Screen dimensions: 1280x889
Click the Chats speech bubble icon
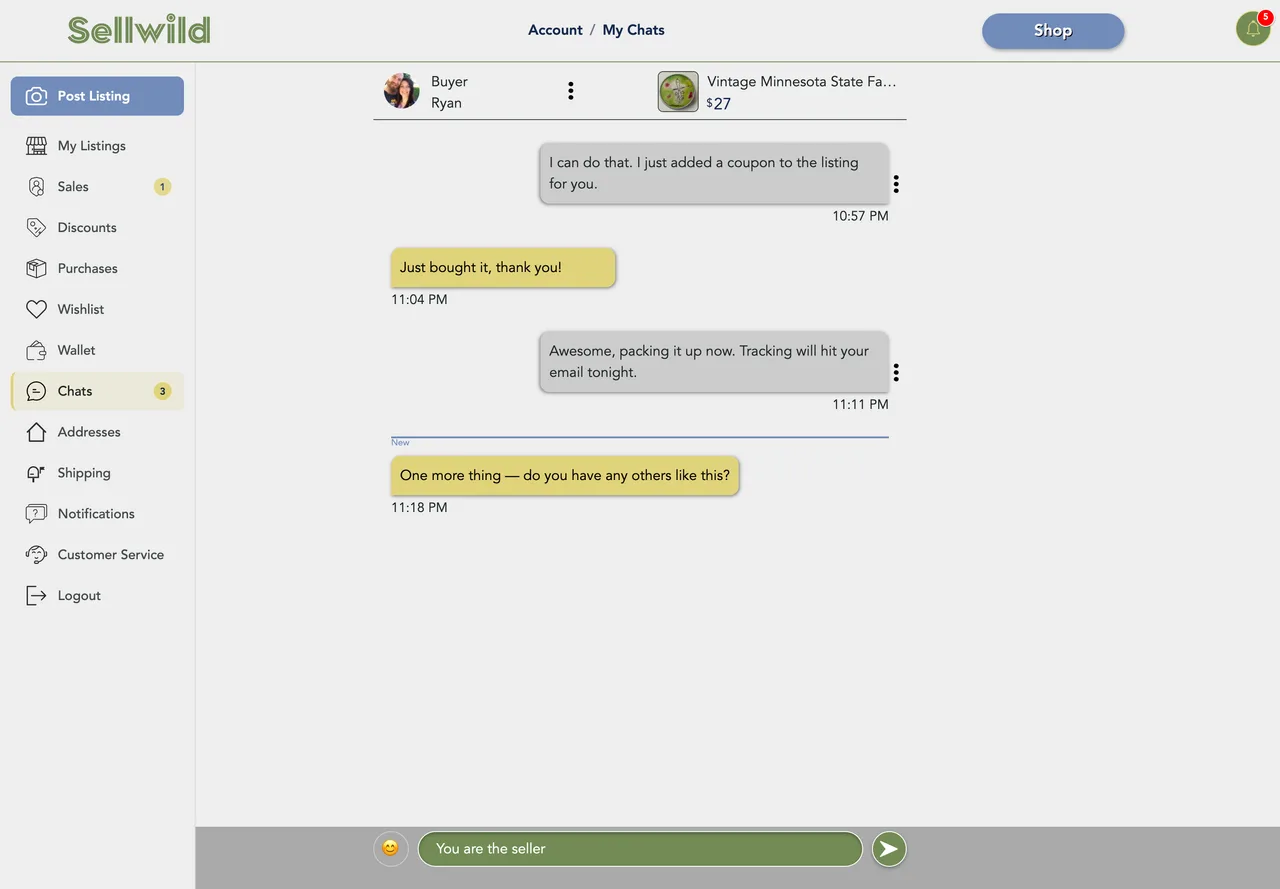tap(37, 392)
